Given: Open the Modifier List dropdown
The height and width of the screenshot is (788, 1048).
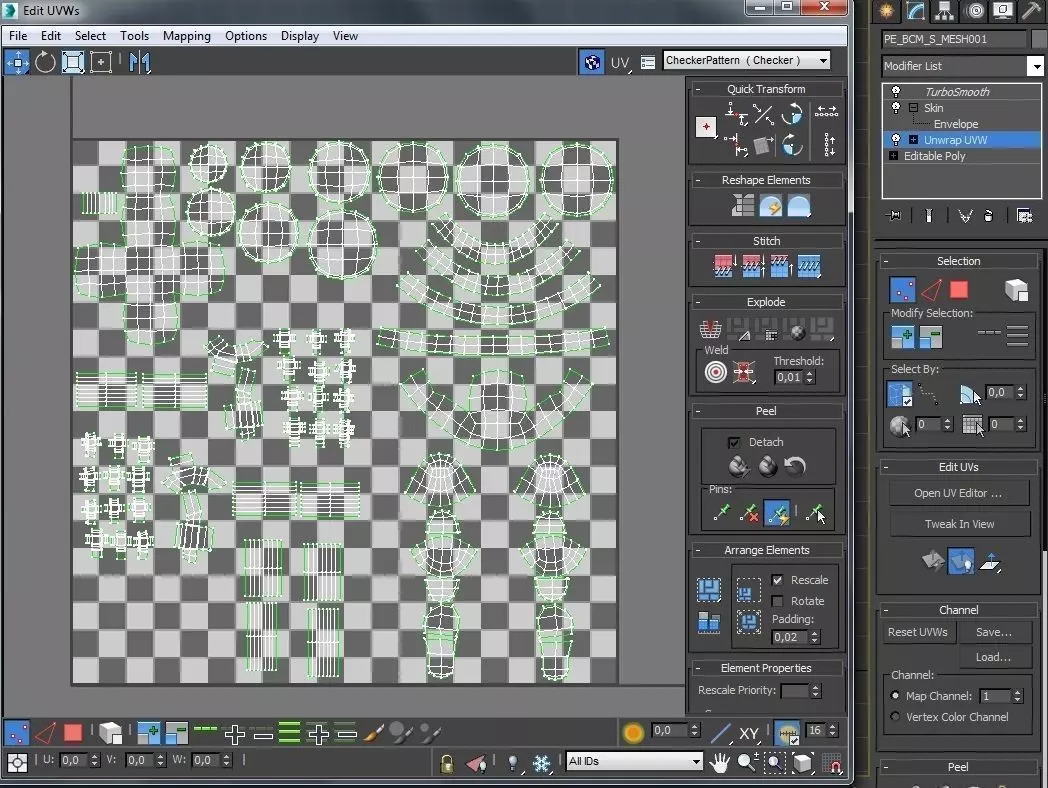Looking at the screenshot, I should pyautogui.click(x=1035, y=66).
